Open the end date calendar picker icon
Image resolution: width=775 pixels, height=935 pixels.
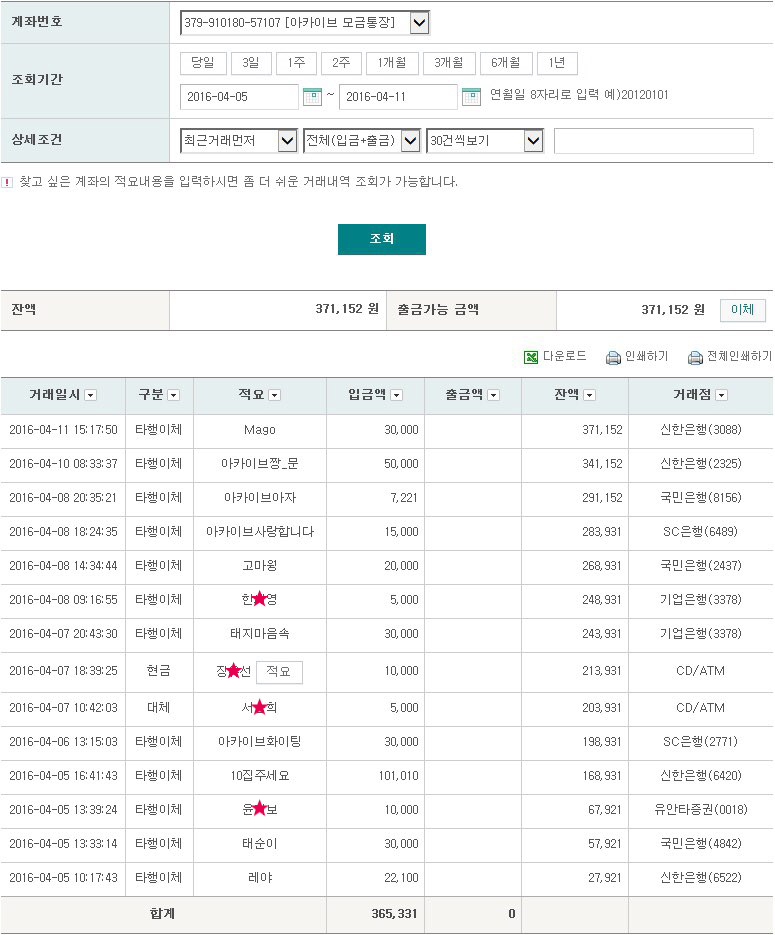471,96
